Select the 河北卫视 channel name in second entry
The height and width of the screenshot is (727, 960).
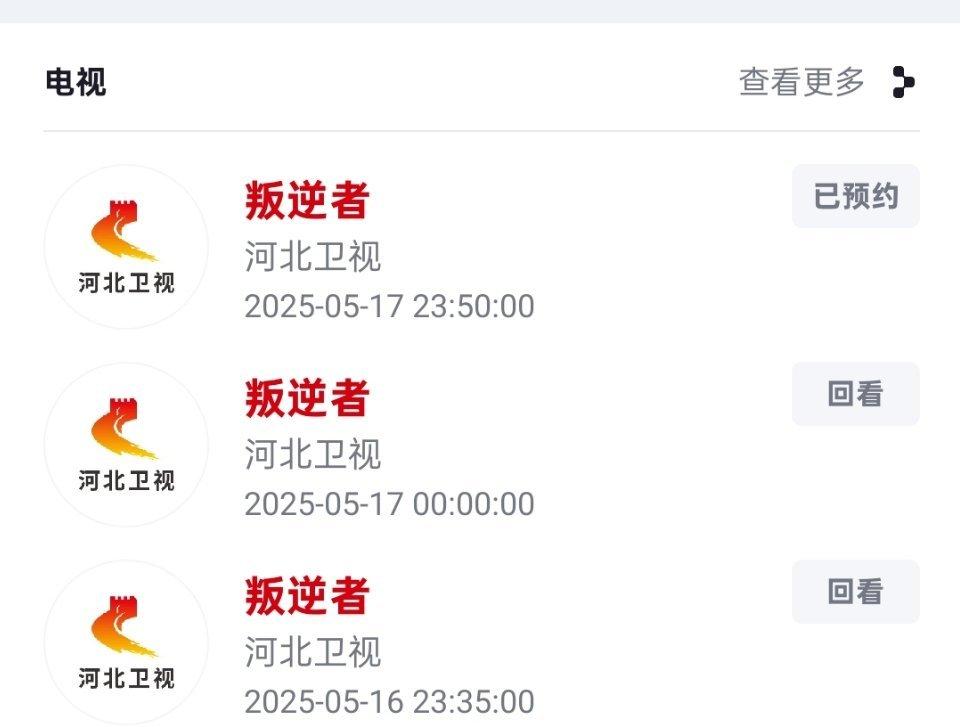click(x=313, y=453)
